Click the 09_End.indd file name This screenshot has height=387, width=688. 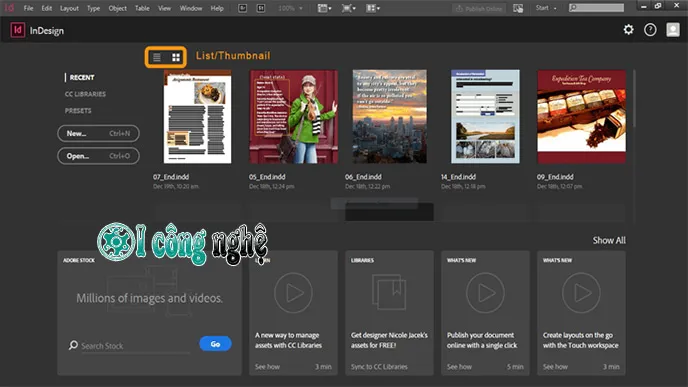coord(555,177)
